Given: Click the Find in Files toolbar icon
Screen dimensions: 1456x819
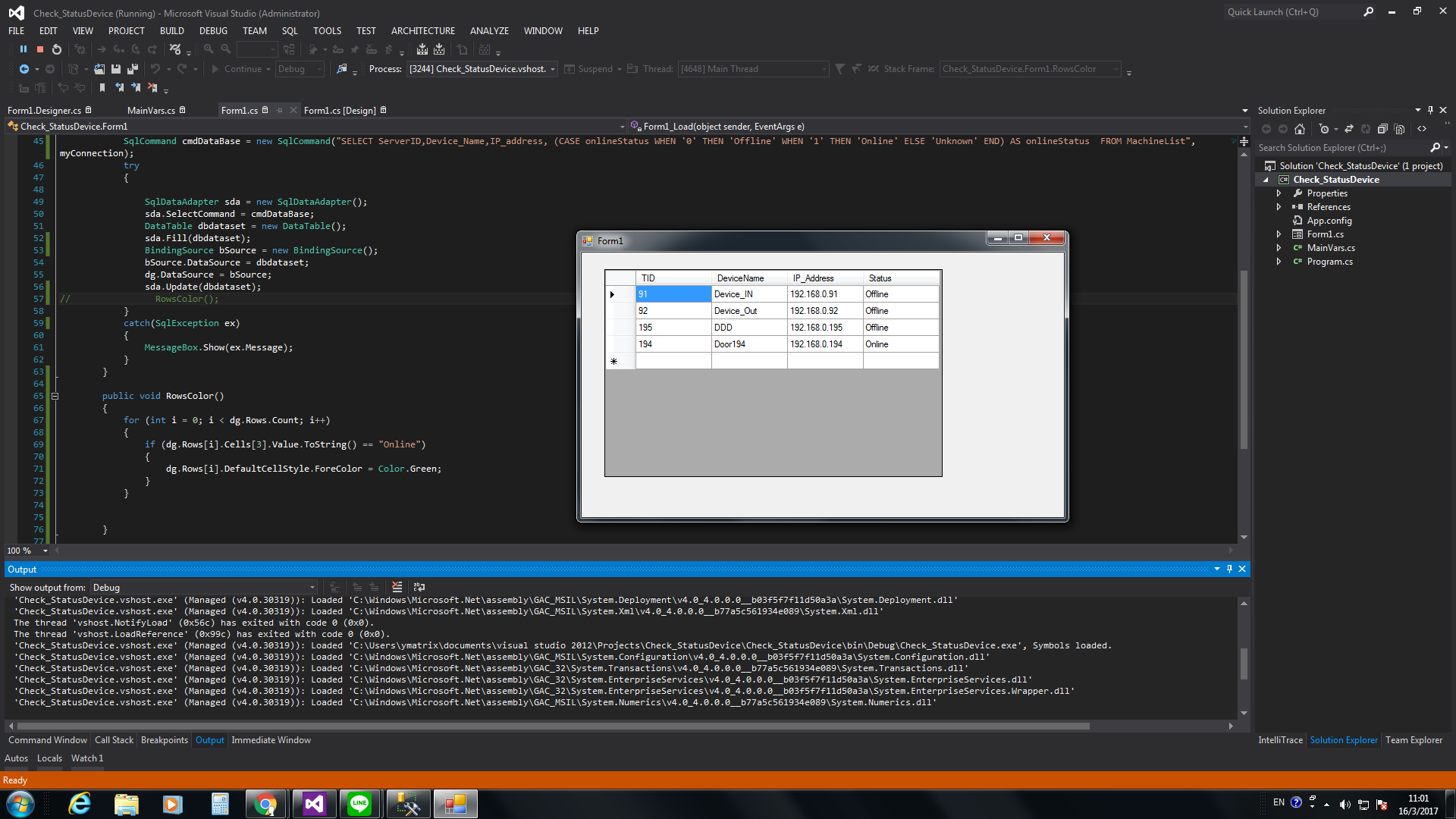Looking at the screenshot, I should (x=342, y=69).
